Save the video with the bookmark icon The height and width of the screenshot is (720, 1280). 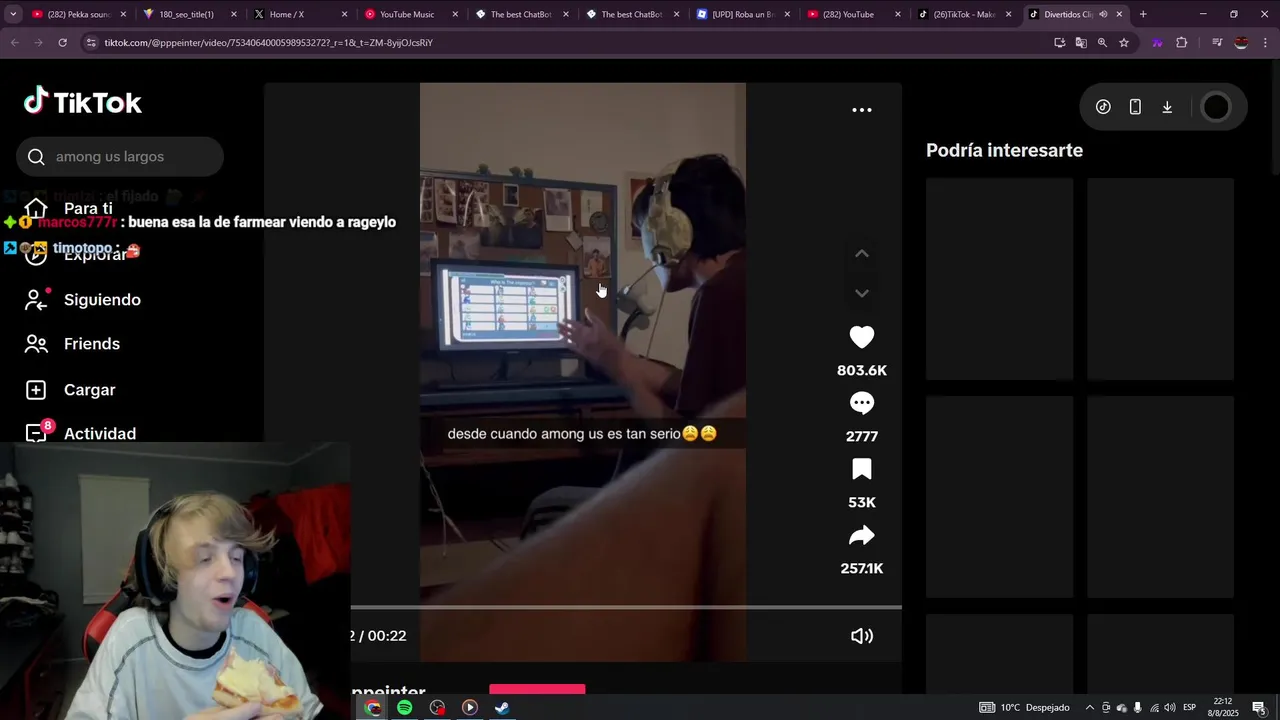pos(861,469)
